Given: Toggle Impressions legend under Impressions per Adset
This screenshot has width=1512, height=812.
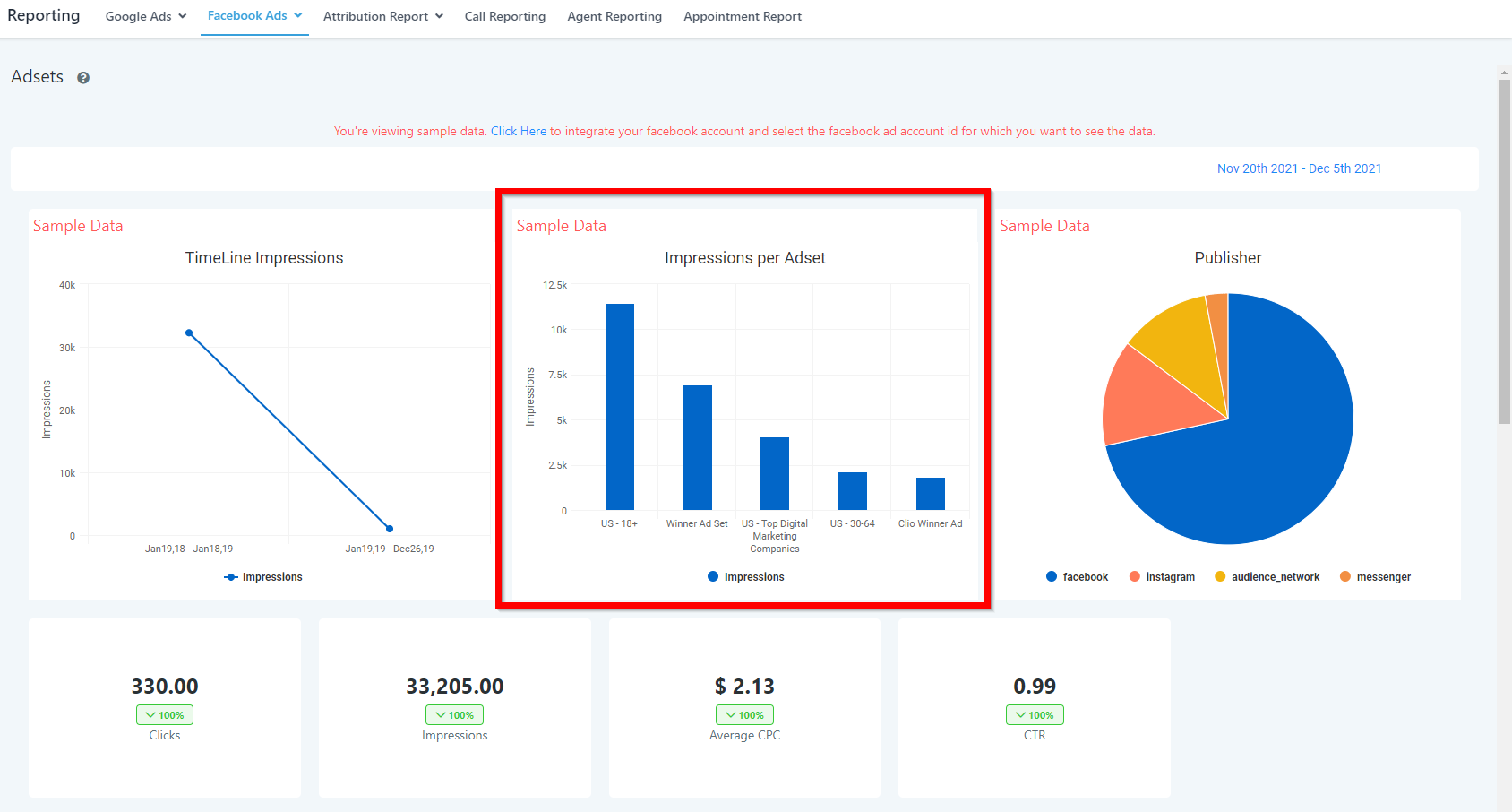Looking at the screenshot, I should point(745,577).
